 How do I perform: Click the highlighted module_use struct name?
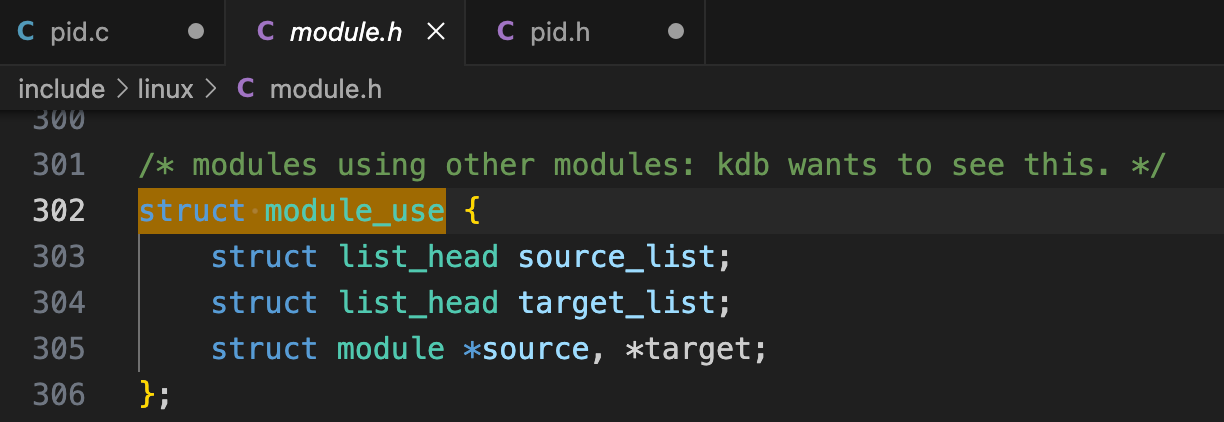(354, 211)
